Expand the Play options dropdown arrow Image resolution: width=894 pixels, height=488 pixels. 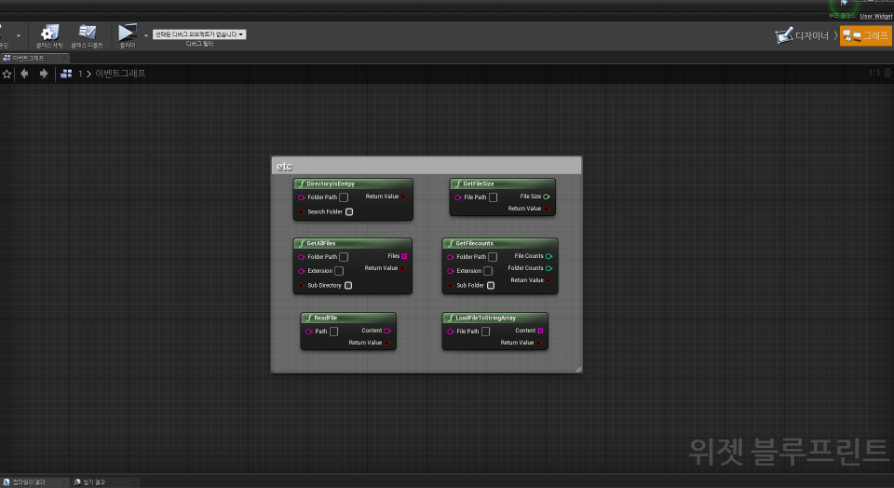tap(146, 35)
